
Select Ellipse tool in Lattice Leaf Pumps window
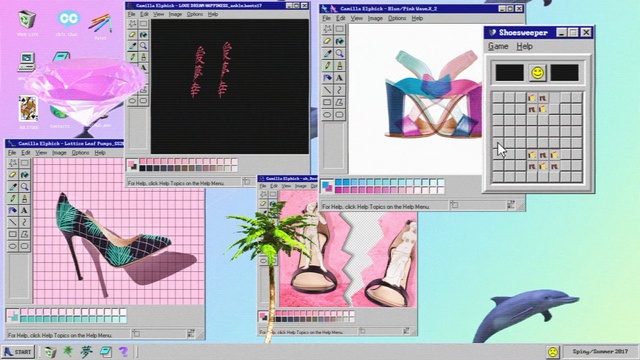tap(13, 246)
